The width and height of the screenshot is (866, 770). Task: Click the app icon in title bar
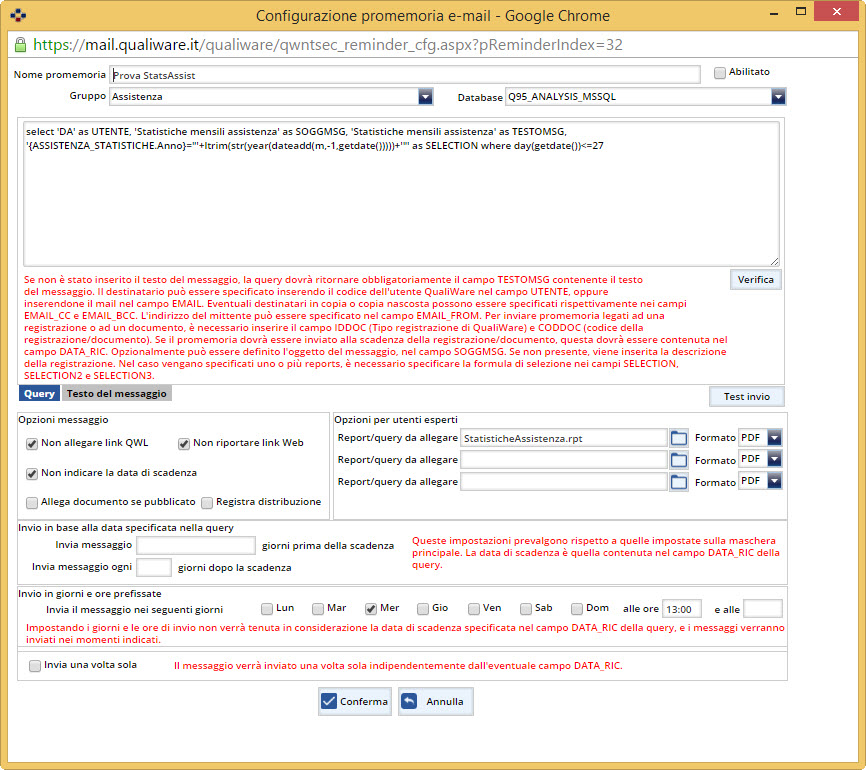pos(17,15)
